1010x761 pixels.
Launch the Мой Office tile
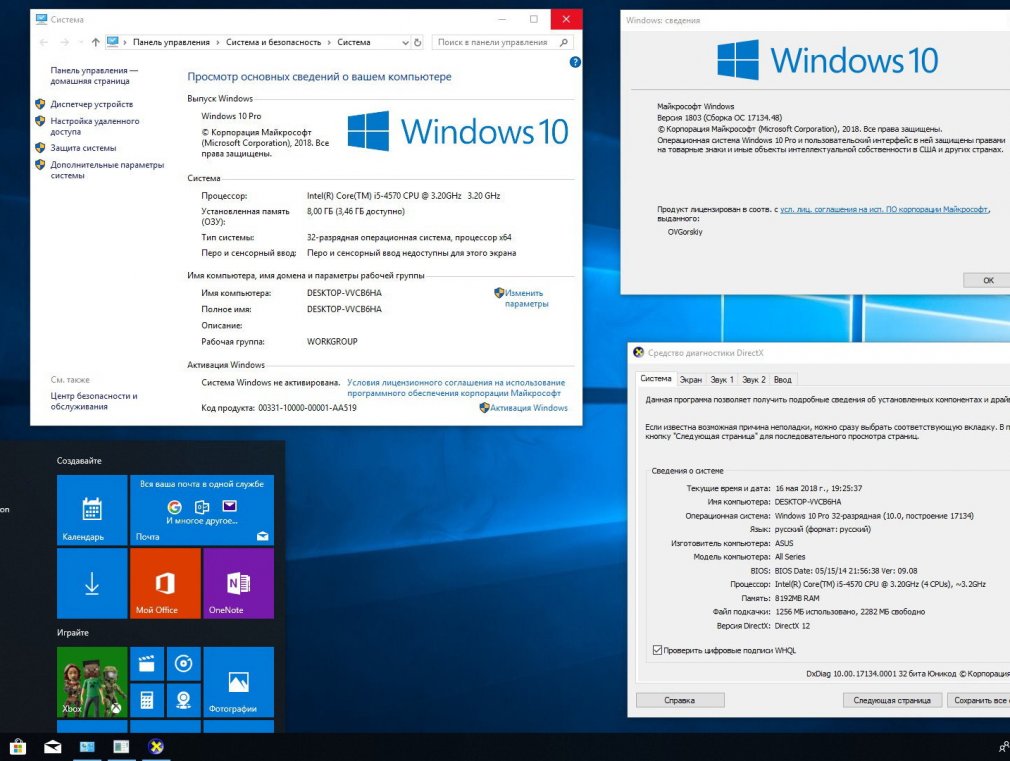point(166,583)
